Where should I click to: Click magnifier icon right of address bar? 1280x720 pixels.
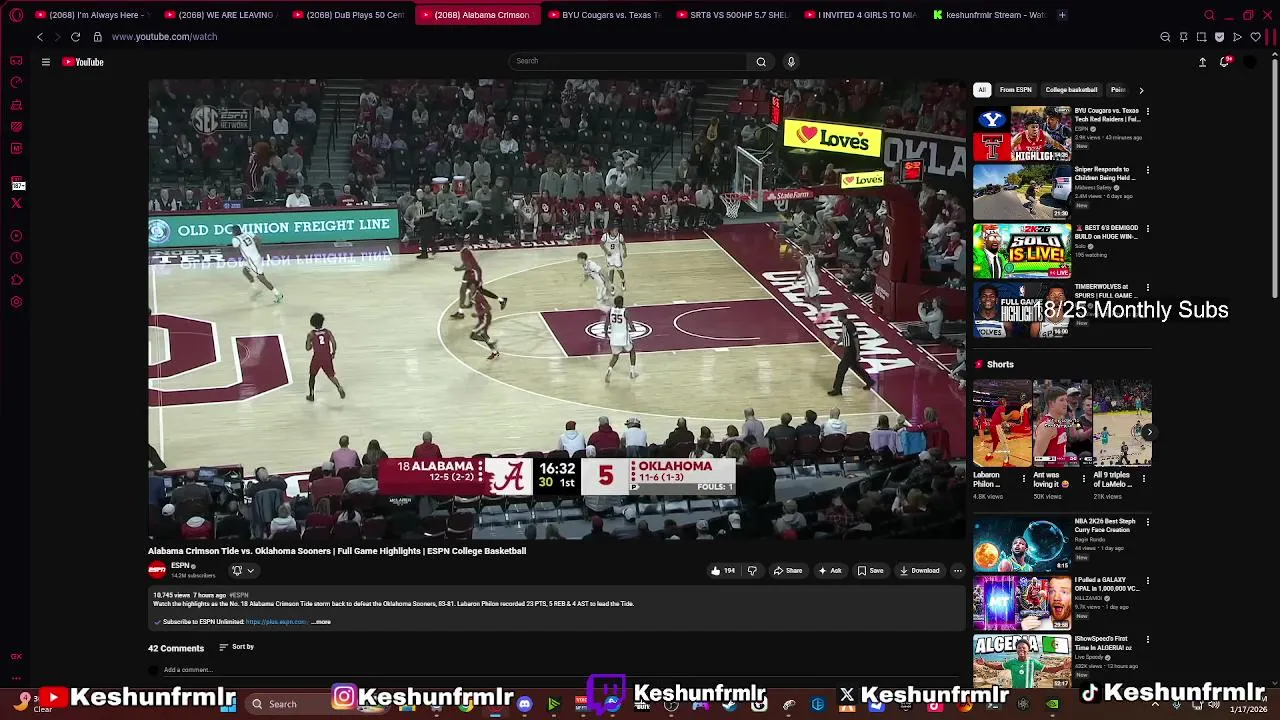(1165, 37)
